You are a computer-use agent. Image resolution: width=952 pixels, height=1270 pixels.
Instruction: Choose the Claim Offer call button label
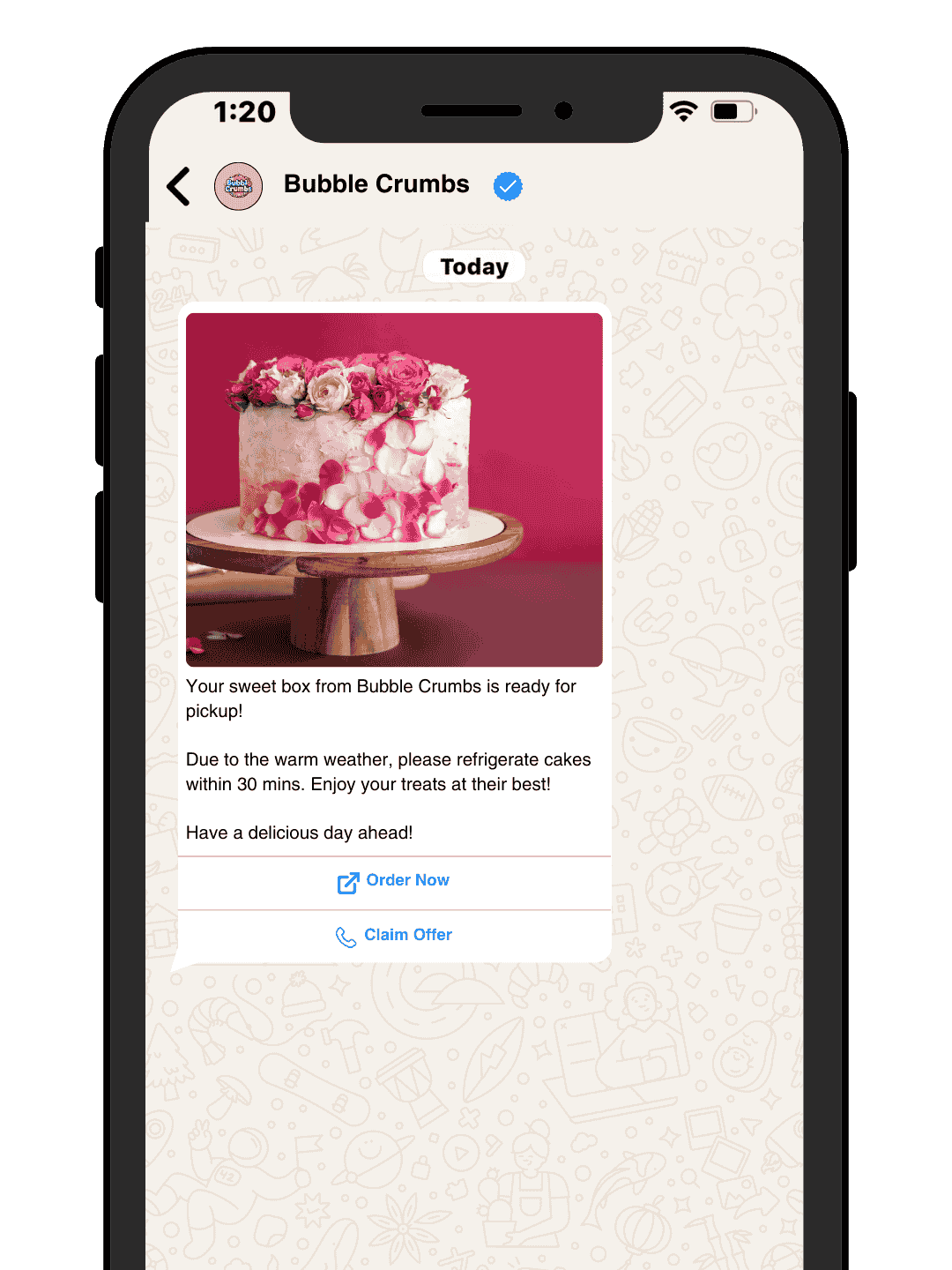(x=408, y=935)
